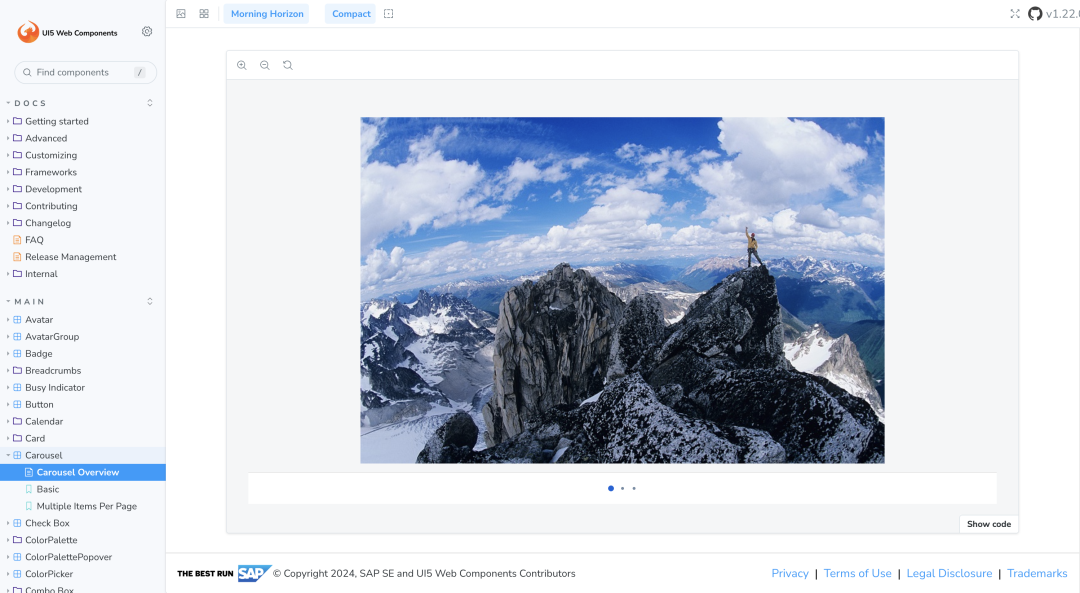Expand the Avatar component
This screenshot has height=593, width=1080.
click(x=39, y=320)
